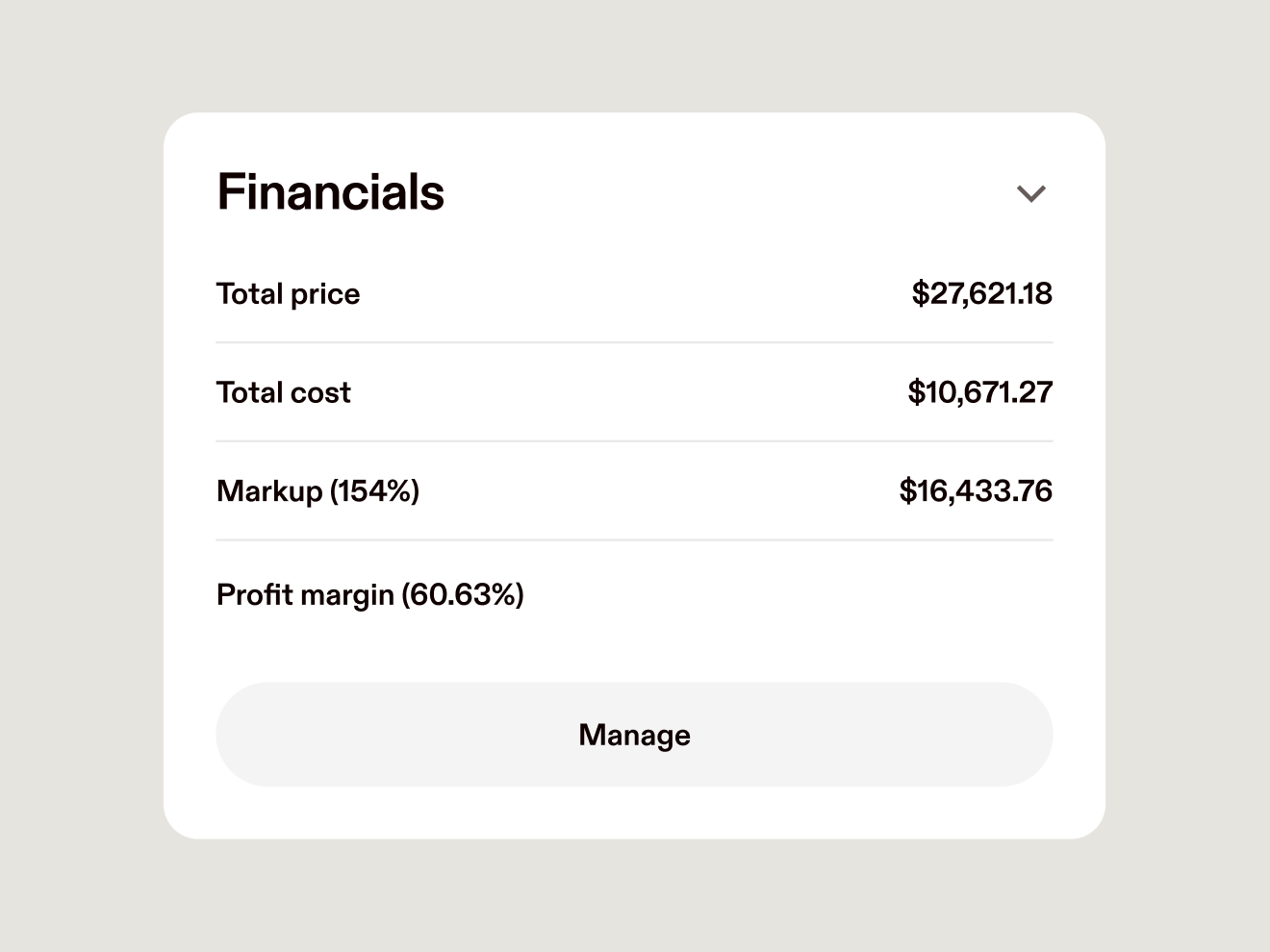1270x952 pixels.
Task: Click the Financials heading
Action: 330,192
